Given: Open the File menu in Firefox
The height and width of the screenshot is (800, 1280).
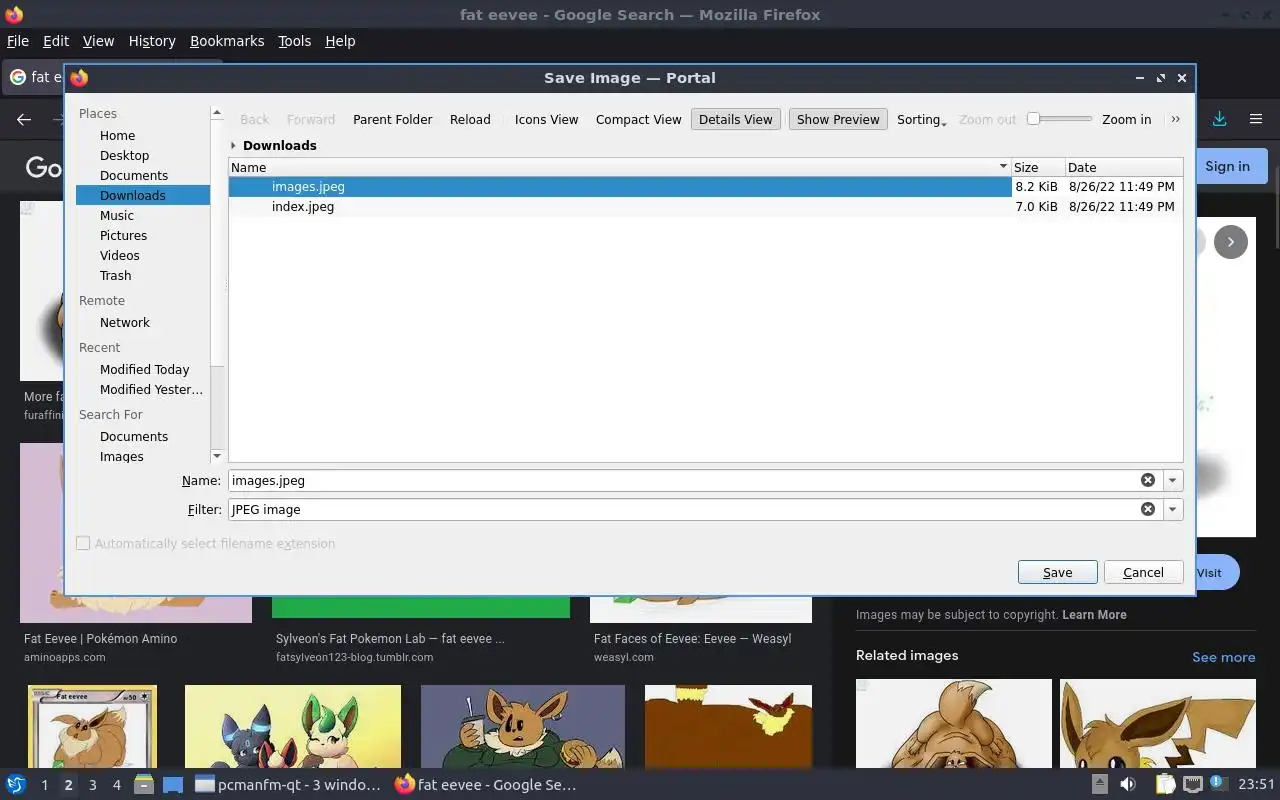Looking at the screenshot, I should click(18, 41).
